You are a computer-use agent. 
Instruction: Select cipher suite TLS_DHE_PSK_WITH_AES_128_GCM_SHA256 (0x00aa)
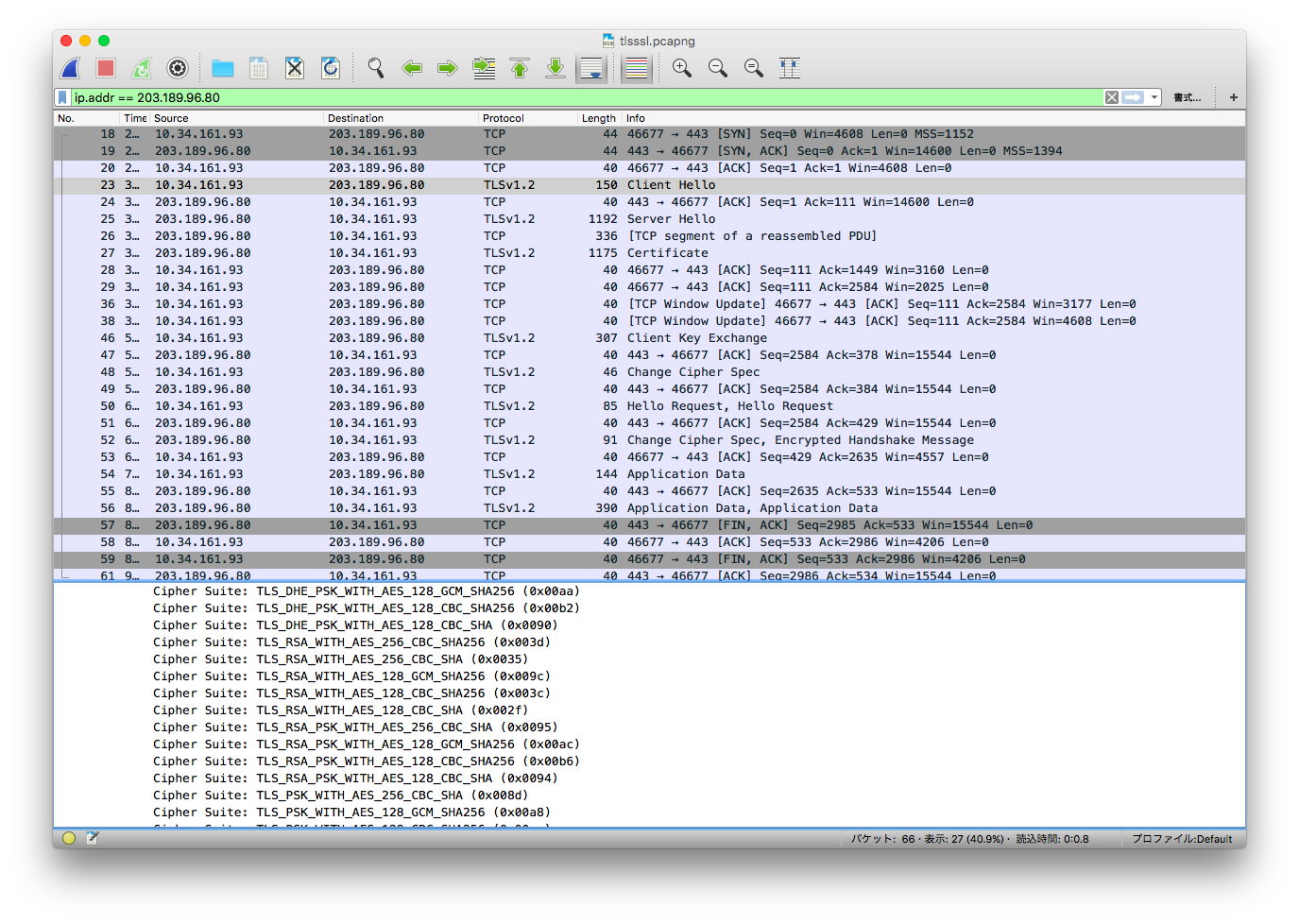367,591
